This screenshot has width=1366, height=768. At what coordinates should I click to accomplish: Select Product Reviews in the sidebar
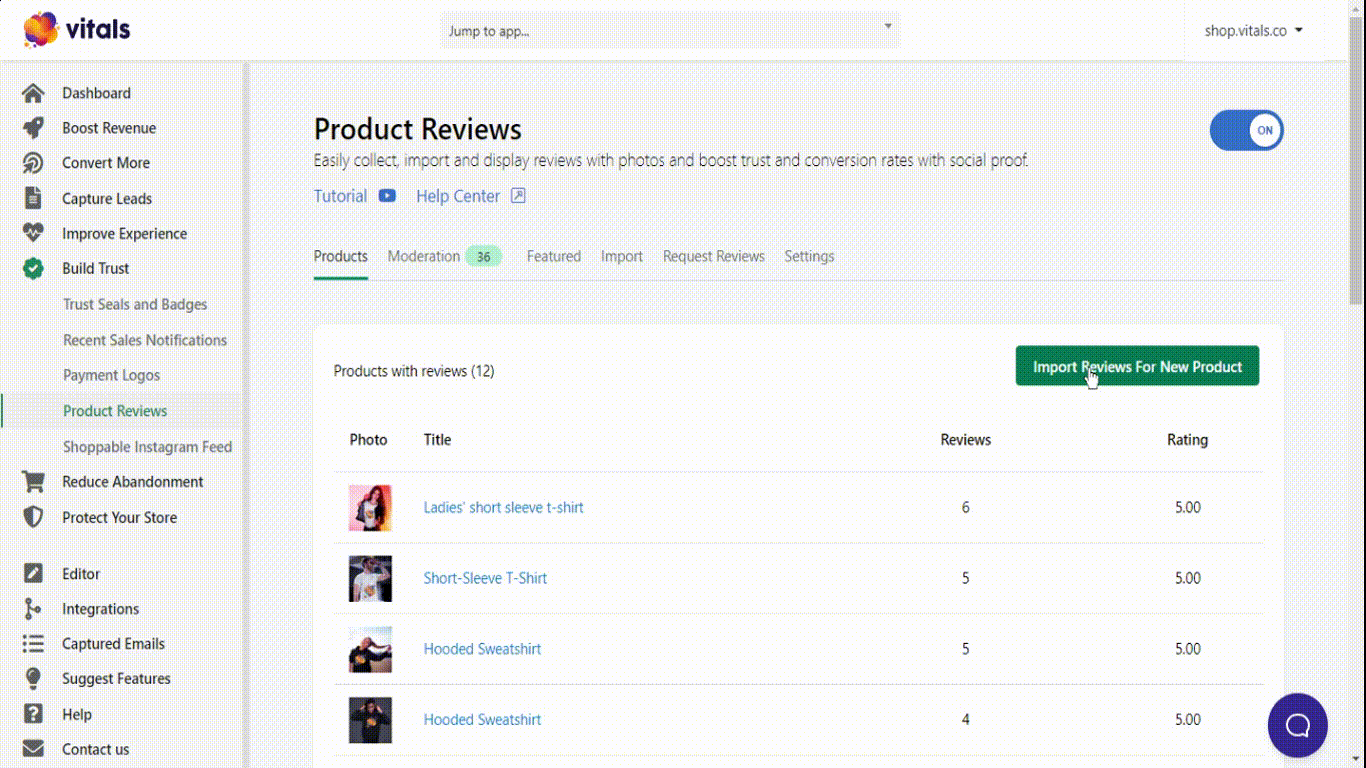[115, 411]
